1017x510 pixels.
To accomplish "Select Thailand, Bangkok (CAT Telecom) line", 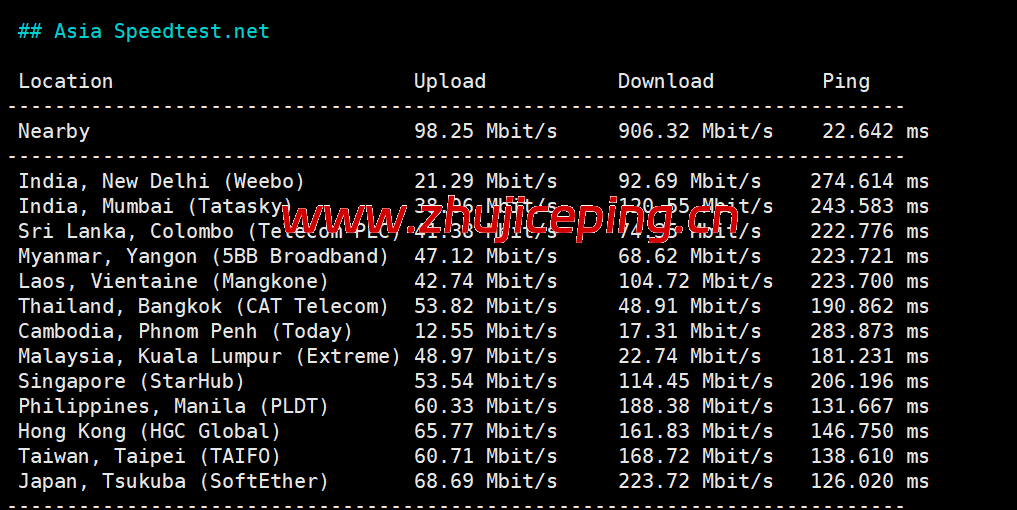I will click(203, 306).
